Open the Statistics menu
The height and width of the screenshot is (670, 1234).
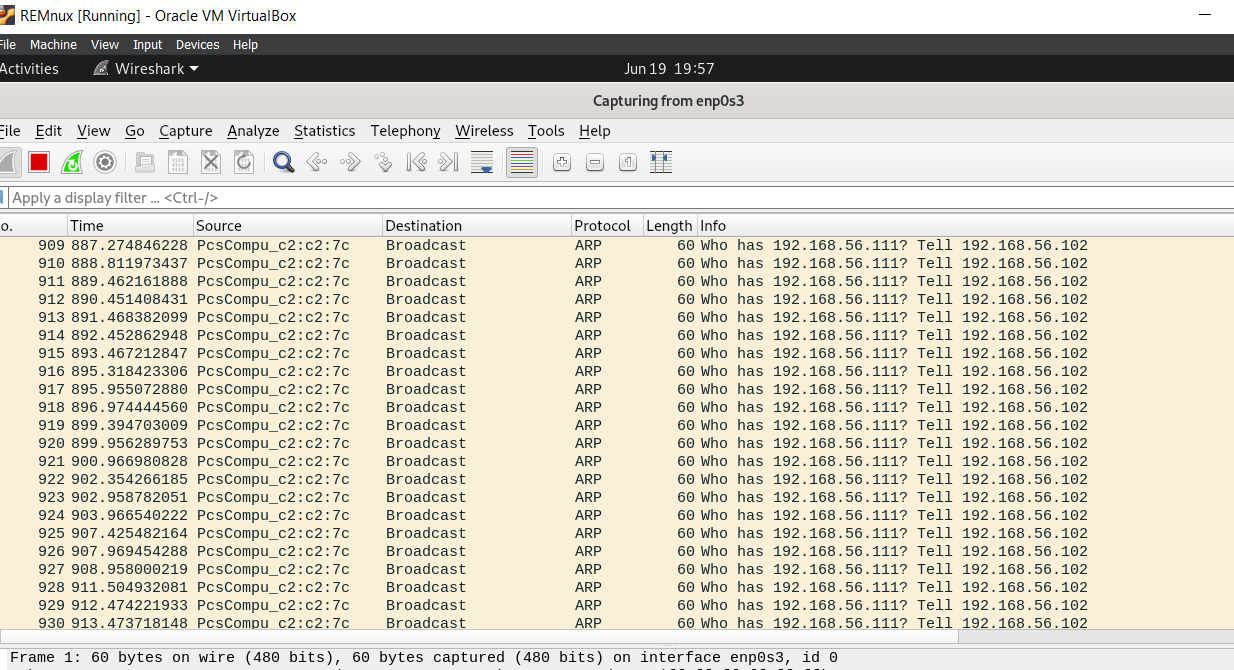click(x=324, y=131)
